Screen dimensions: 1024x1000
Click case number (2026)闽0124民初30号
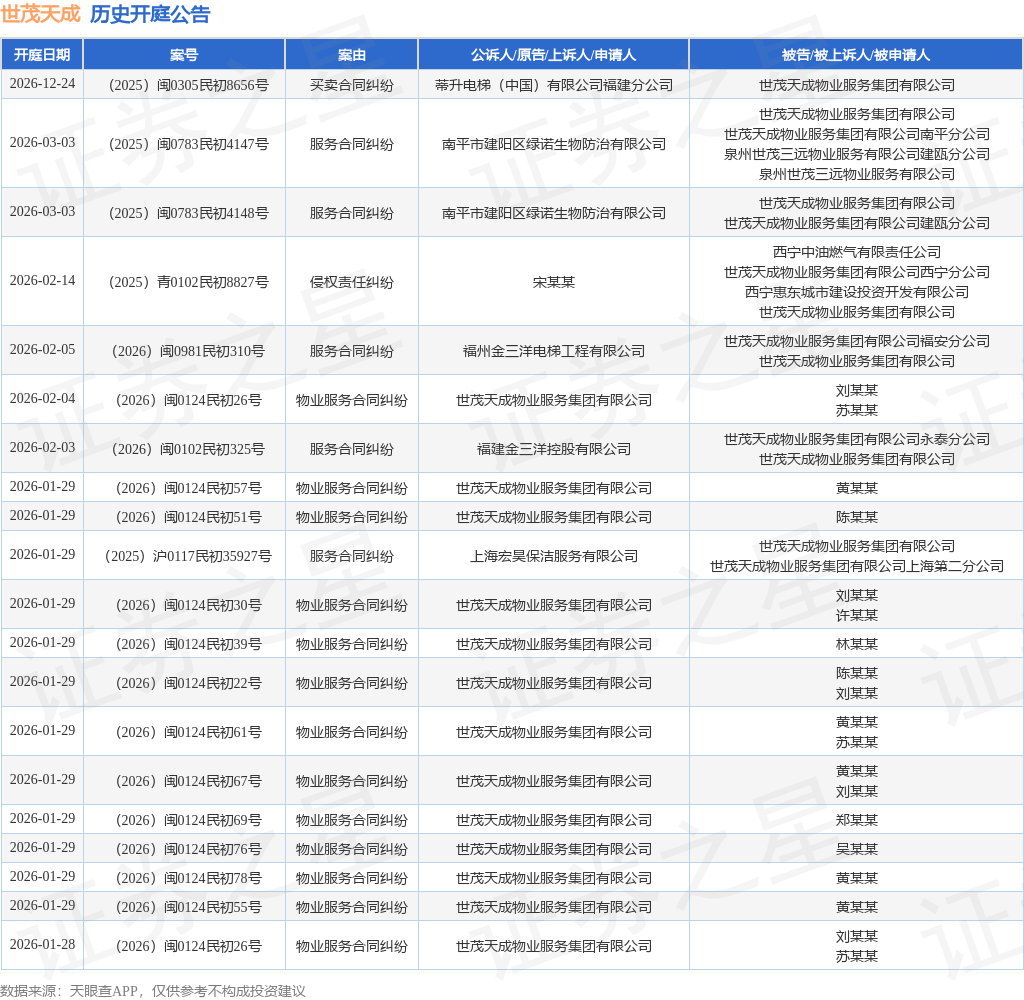click(188, 605)
